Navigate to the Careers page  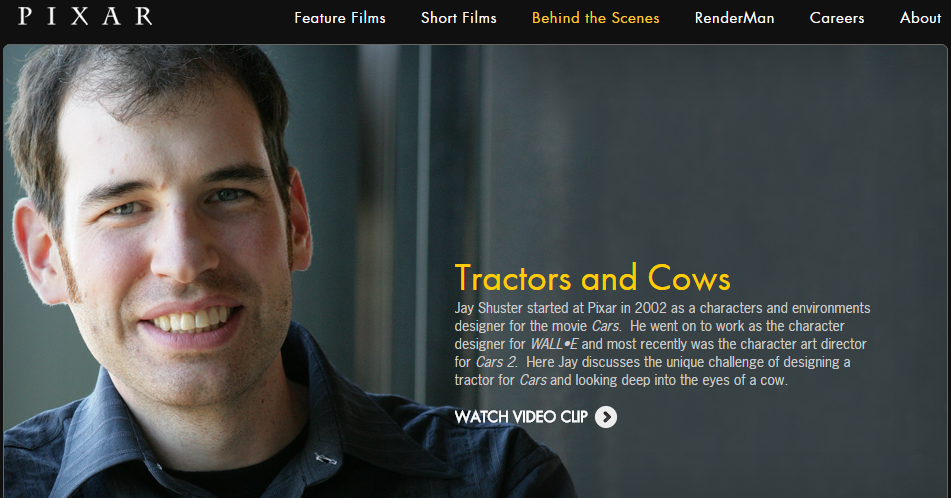click(x=837, y=18)
